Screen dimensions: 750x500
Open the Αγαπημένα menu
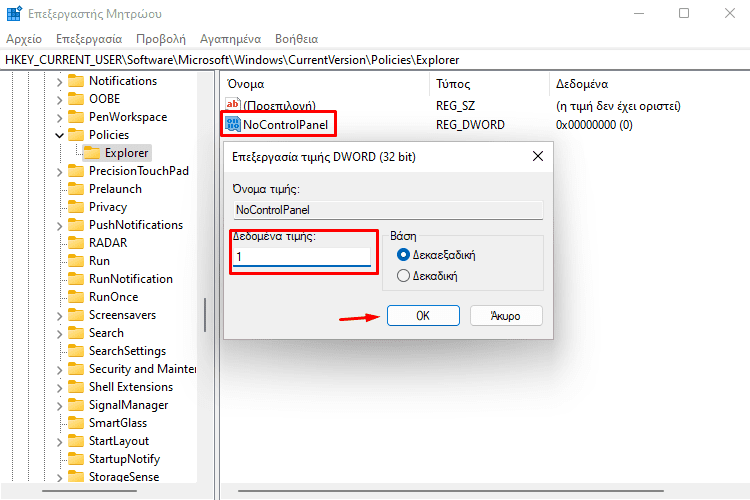point(231,39)
